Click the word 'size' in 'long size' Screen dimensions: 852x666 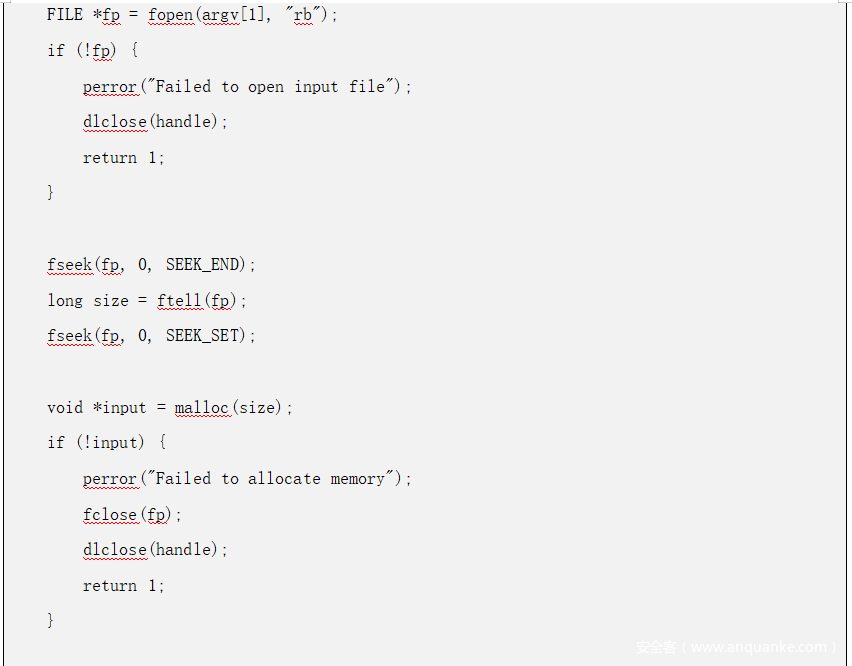tap(111, 300)
